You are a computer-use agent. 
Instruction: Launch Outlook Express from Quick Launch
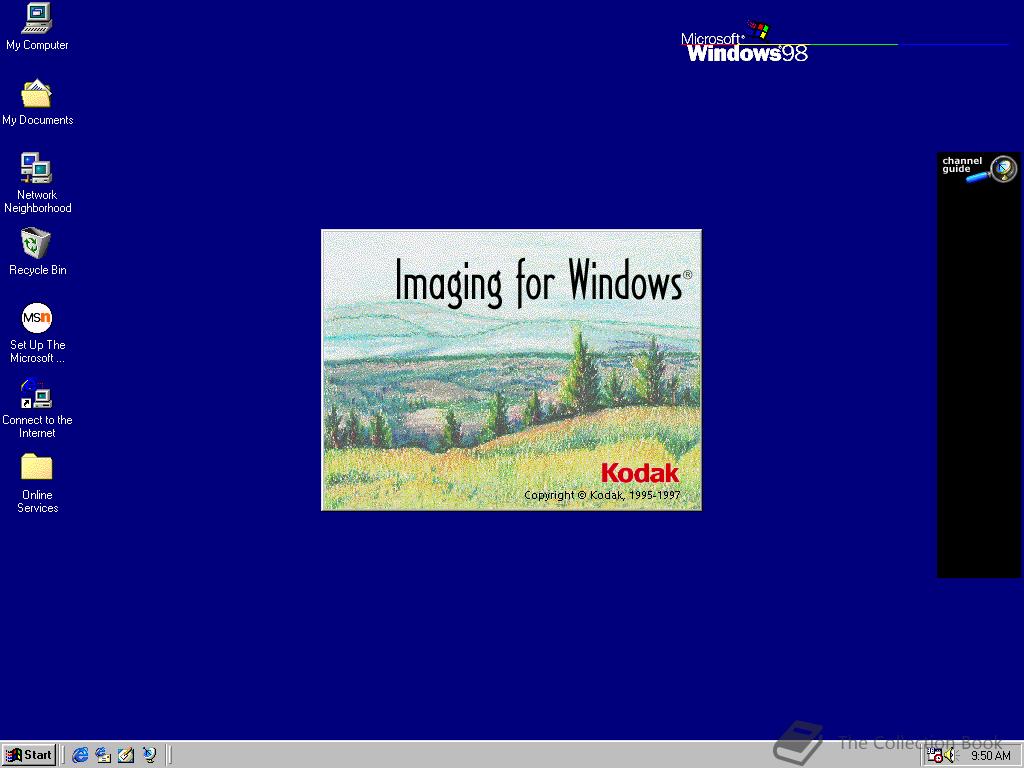tap(103, 756)
